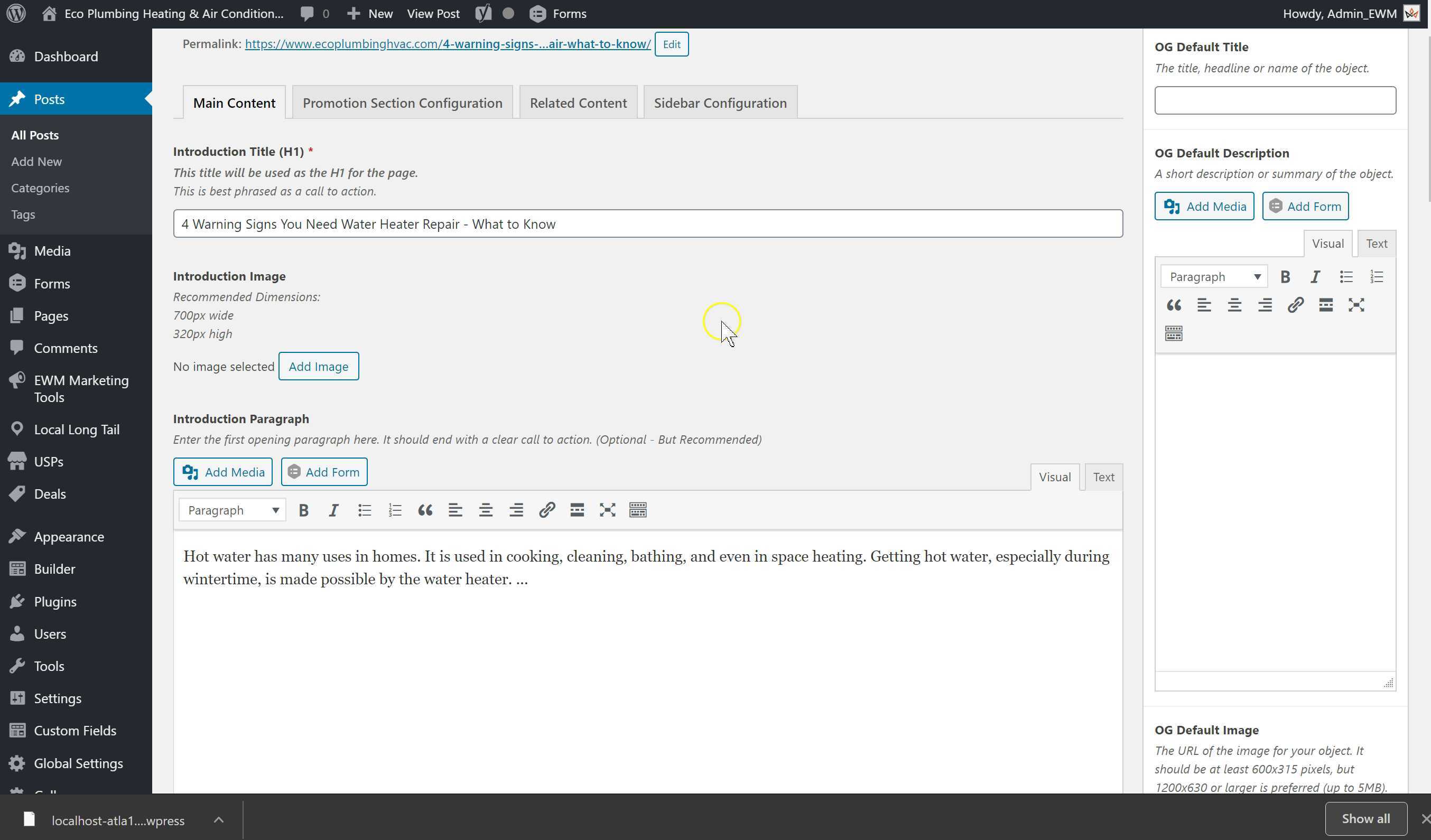
Task: Insert Read More tag in main editor
Action: tap(577, 510)
